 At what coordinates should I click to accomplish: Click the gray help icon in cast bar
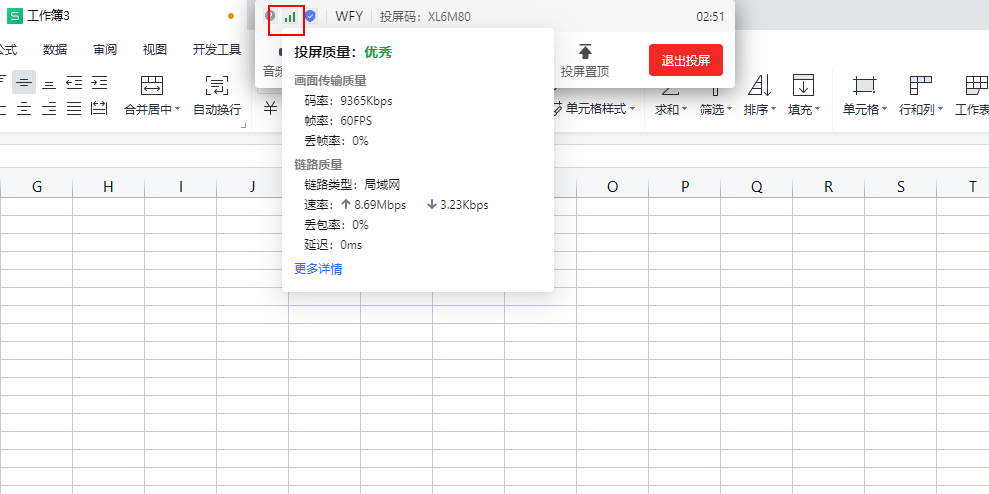click(x=270, y=15)
